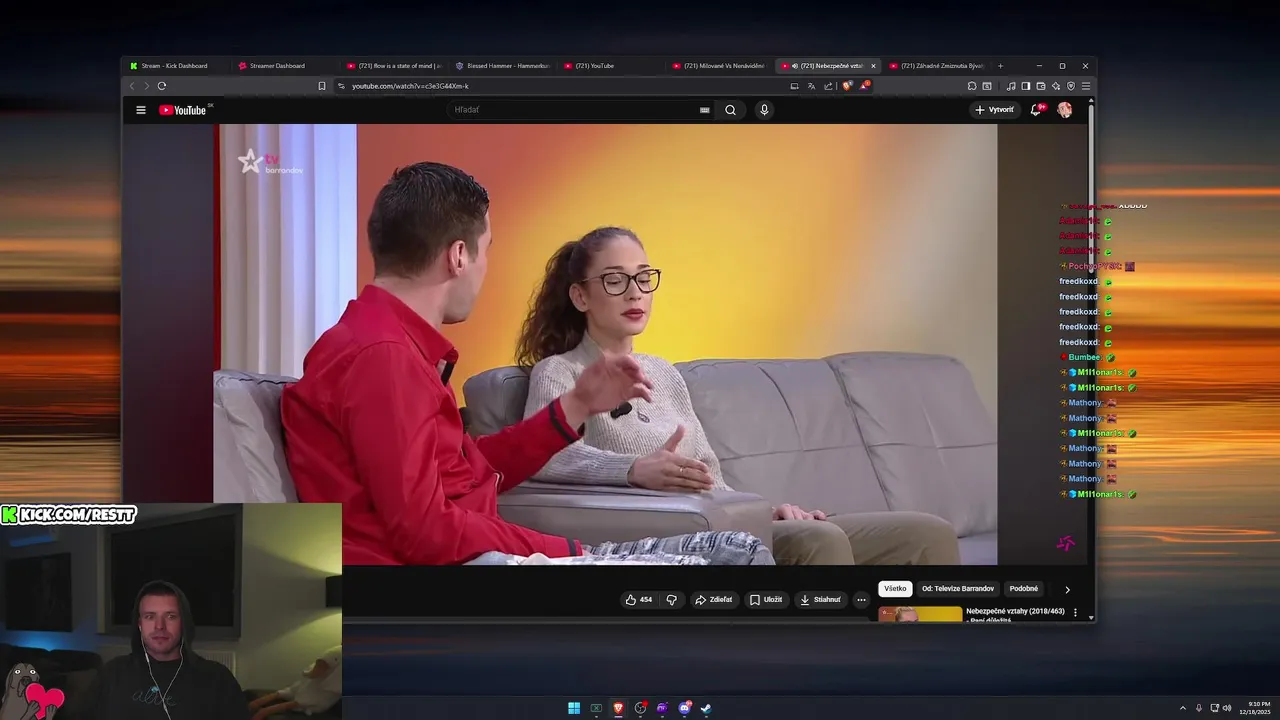The height and width of the screenshot is (720, 1280).
Task: Open the YouTube hamburger guide menu
Action: pyautogui.click(x=141, y=110)
